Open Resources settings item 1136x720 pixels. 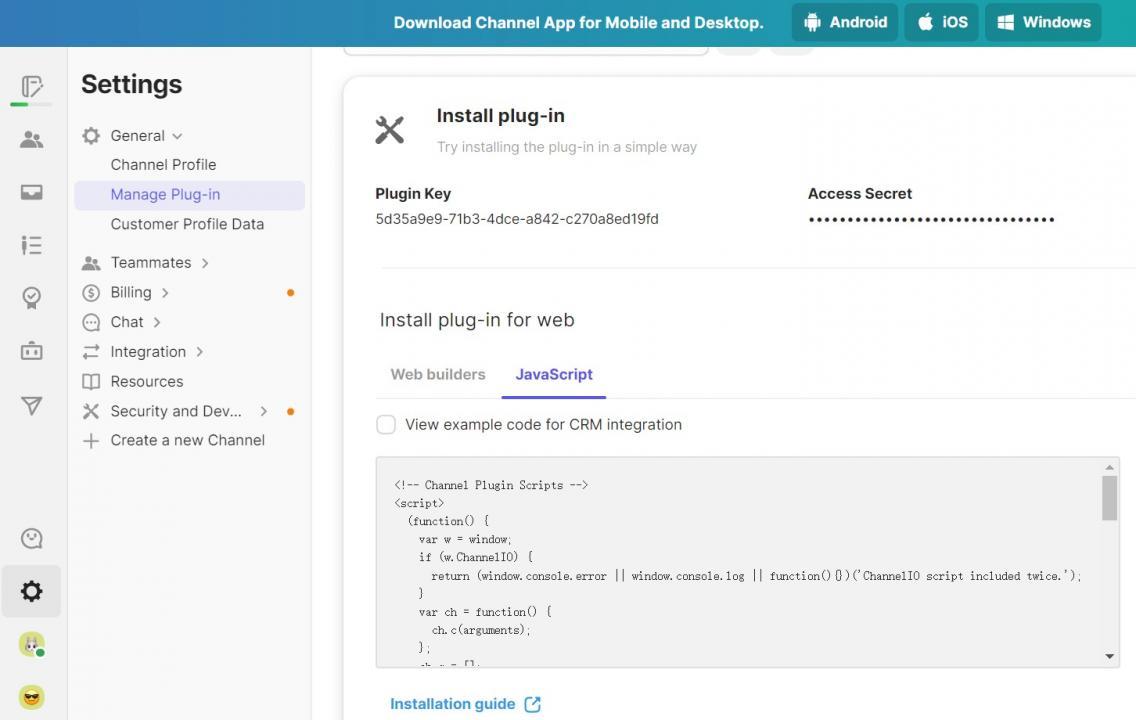coord(147,382)
